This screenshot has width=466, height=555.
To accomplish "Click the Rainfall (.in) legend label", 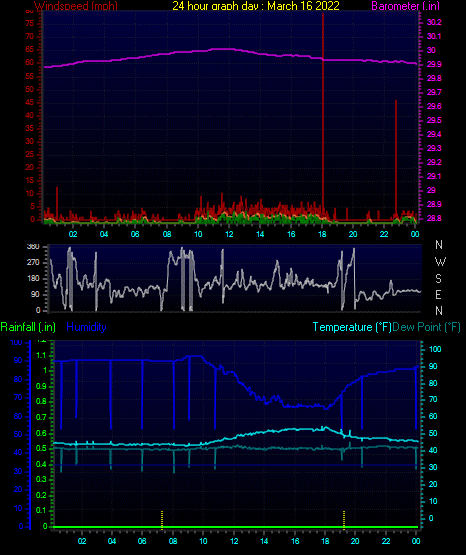I will [28, 327].
